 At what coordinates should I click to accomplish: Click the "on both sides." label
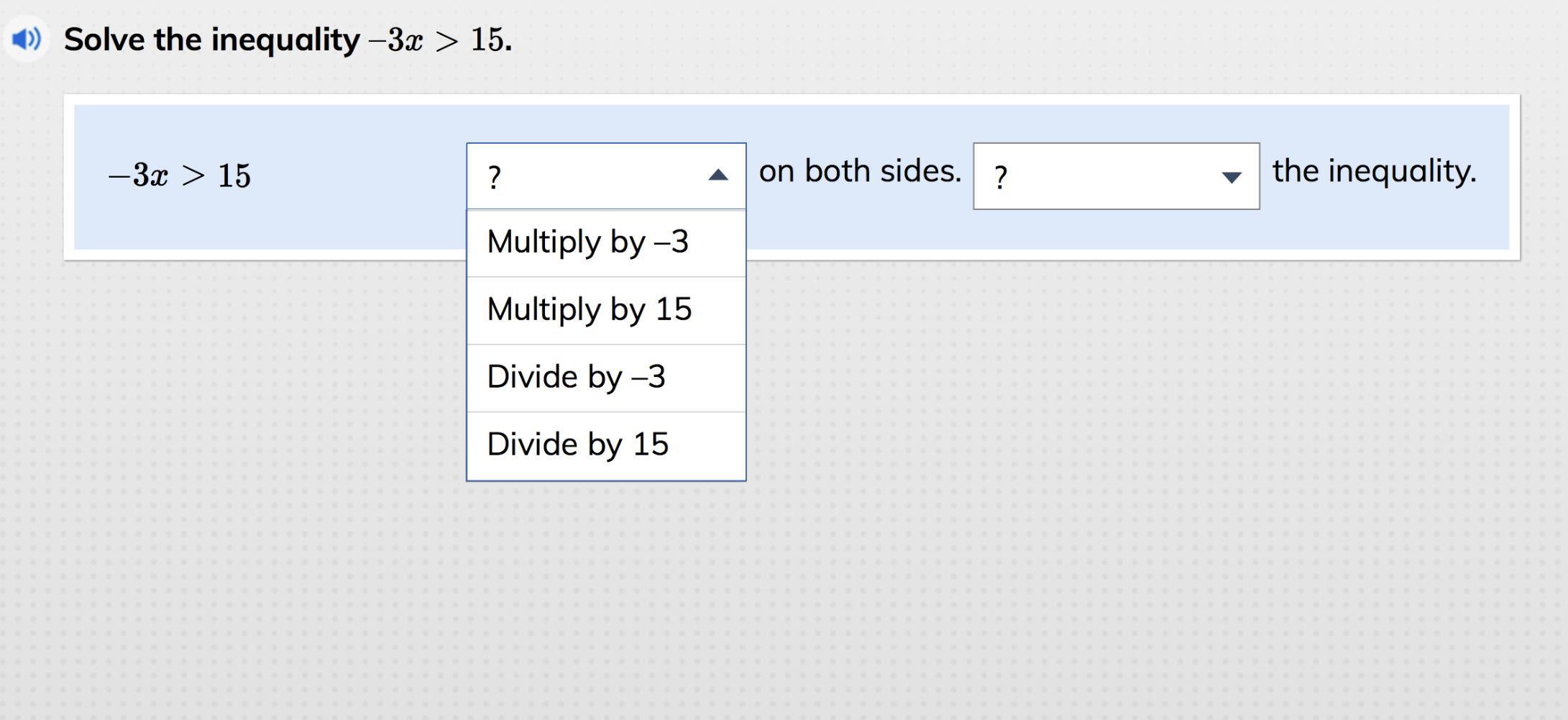[860, 172]
